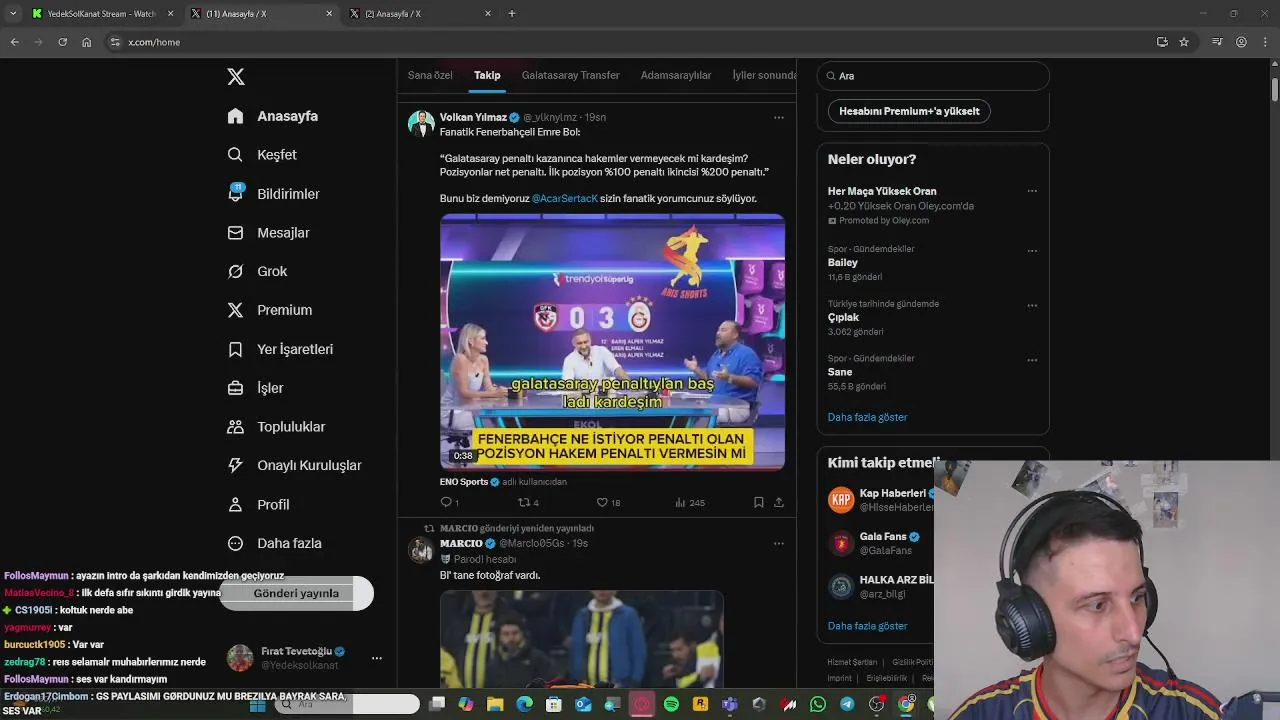The width and height of the screenshot is (1280, 720).
Task: Open İşler jobs in sidebar
Action: pos(255,388)
